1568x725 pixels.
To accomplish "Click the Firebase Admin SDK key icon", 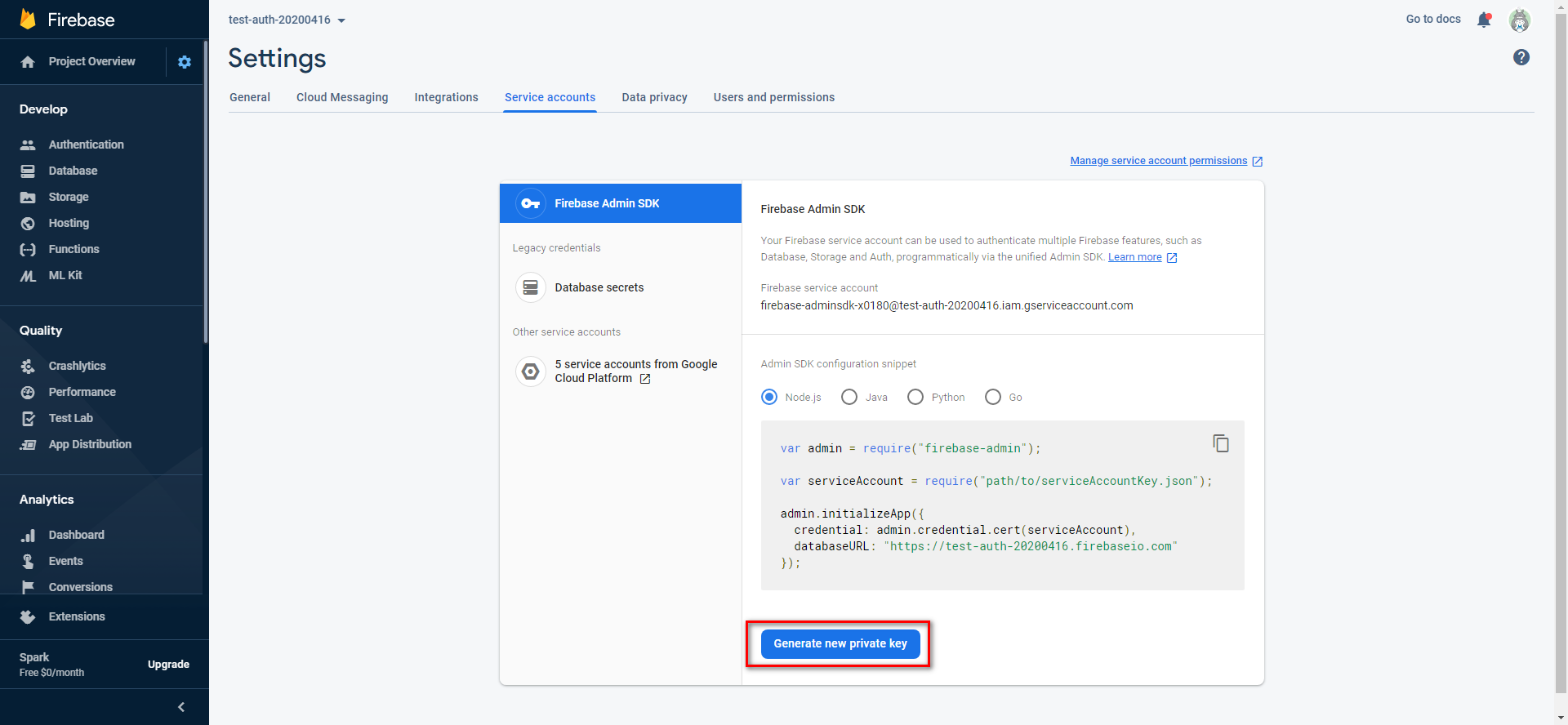I will point(531,203).
